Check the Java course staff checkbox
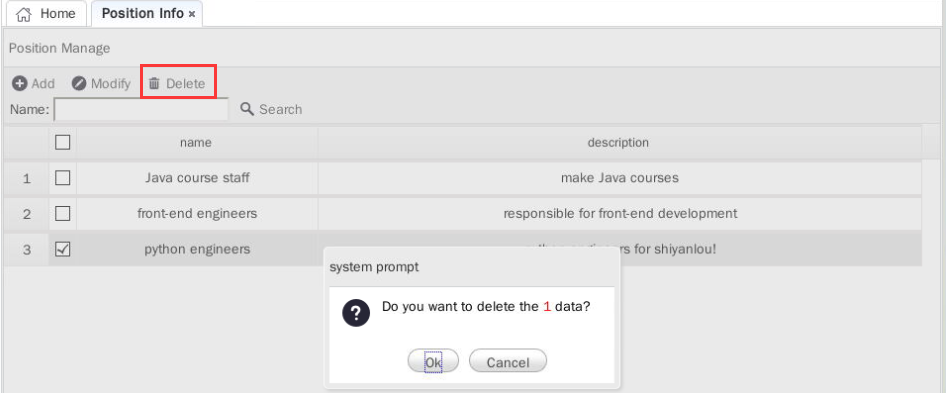Viewport: 946px width, 393px height. tap(63, 178)
